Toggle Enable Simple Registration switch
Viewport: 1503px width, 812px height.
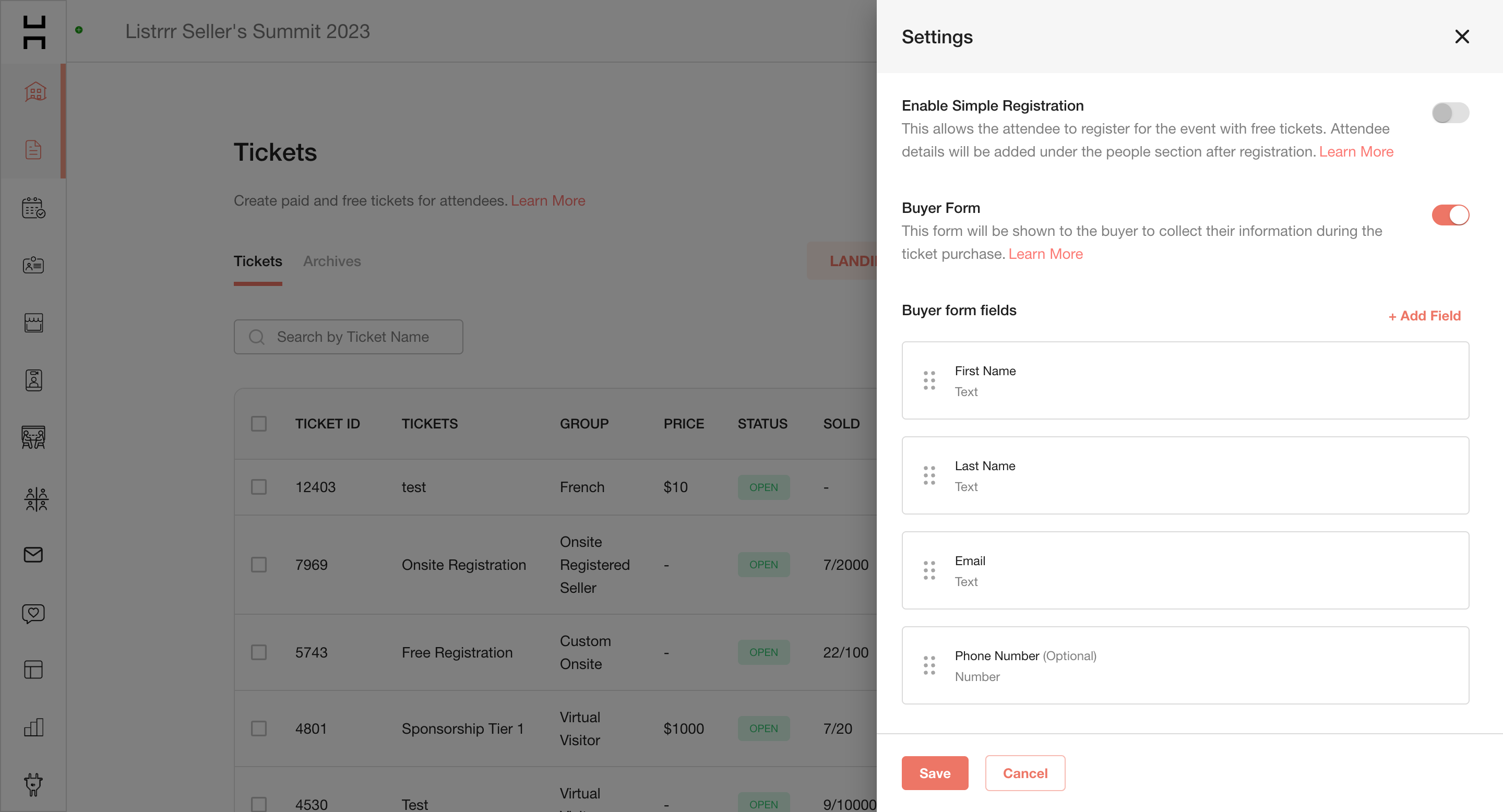coord(1450,113)
